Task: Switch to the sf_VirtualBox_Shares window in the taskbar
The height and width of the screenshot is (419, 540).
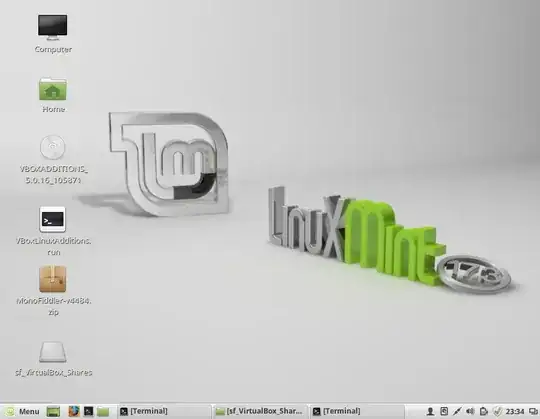Action: coord(260,411)
